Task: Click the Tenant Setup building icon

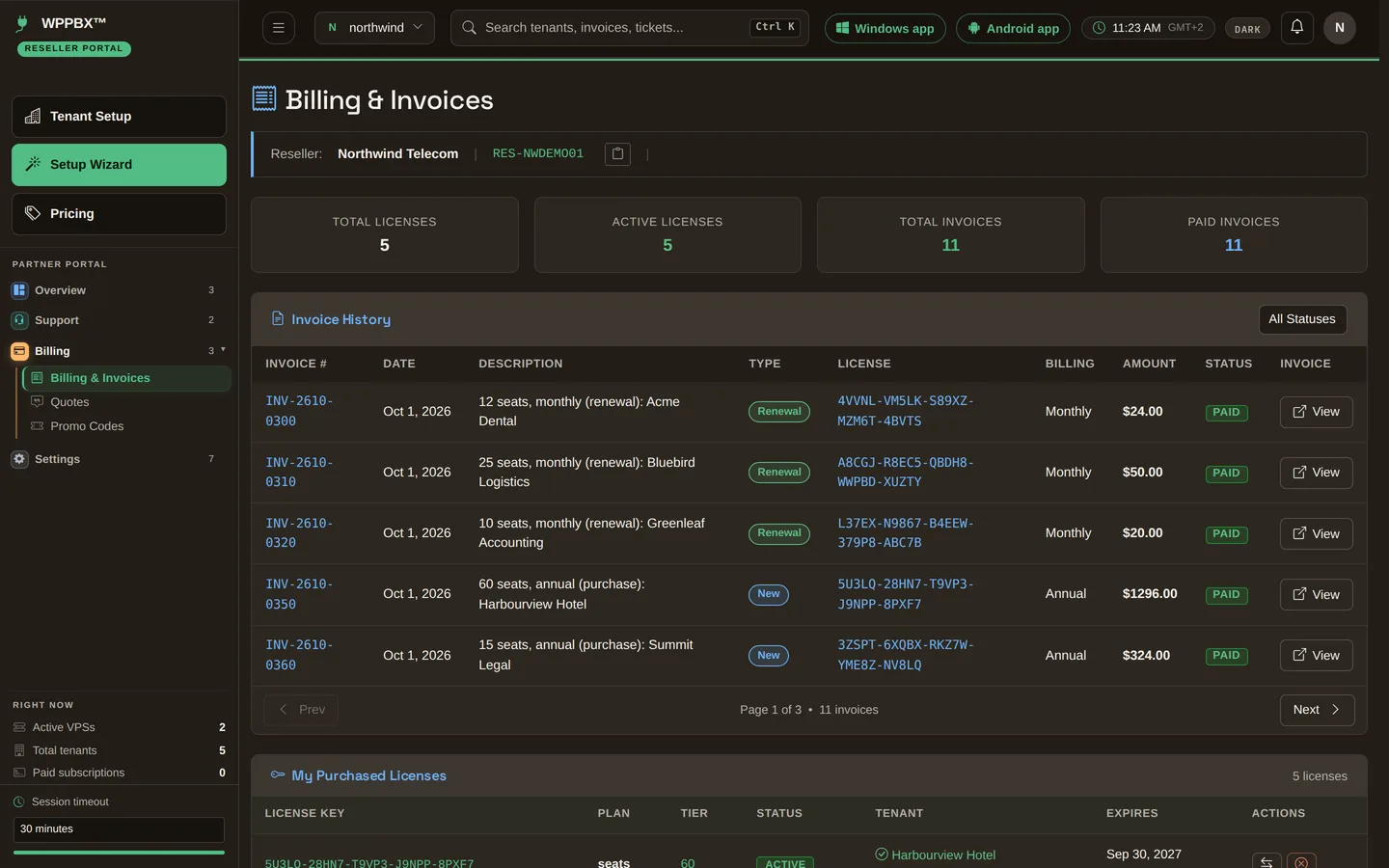Action: point(32,117)
